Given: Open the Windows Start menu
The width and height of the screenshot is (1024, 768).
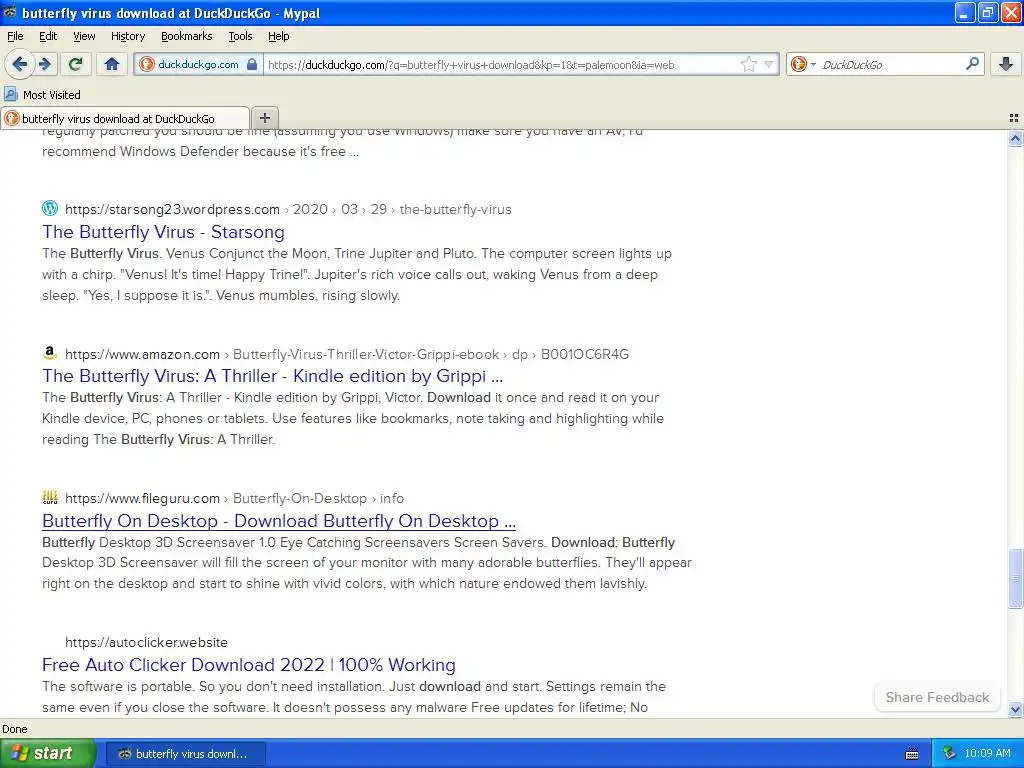Looking at the screenshot, I should pos(47,753).
